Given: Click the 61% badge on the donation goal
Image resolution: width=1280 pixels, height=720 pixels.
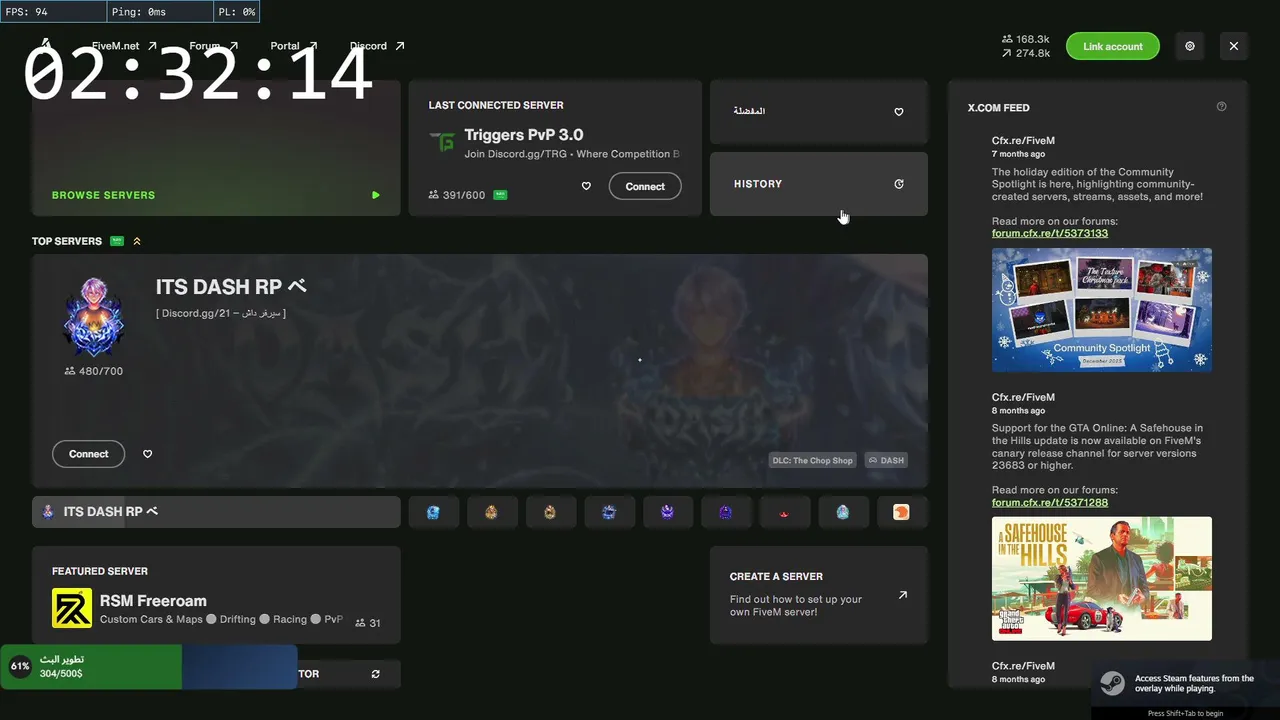Looking at the screenshot, I should tap(20, 666).
